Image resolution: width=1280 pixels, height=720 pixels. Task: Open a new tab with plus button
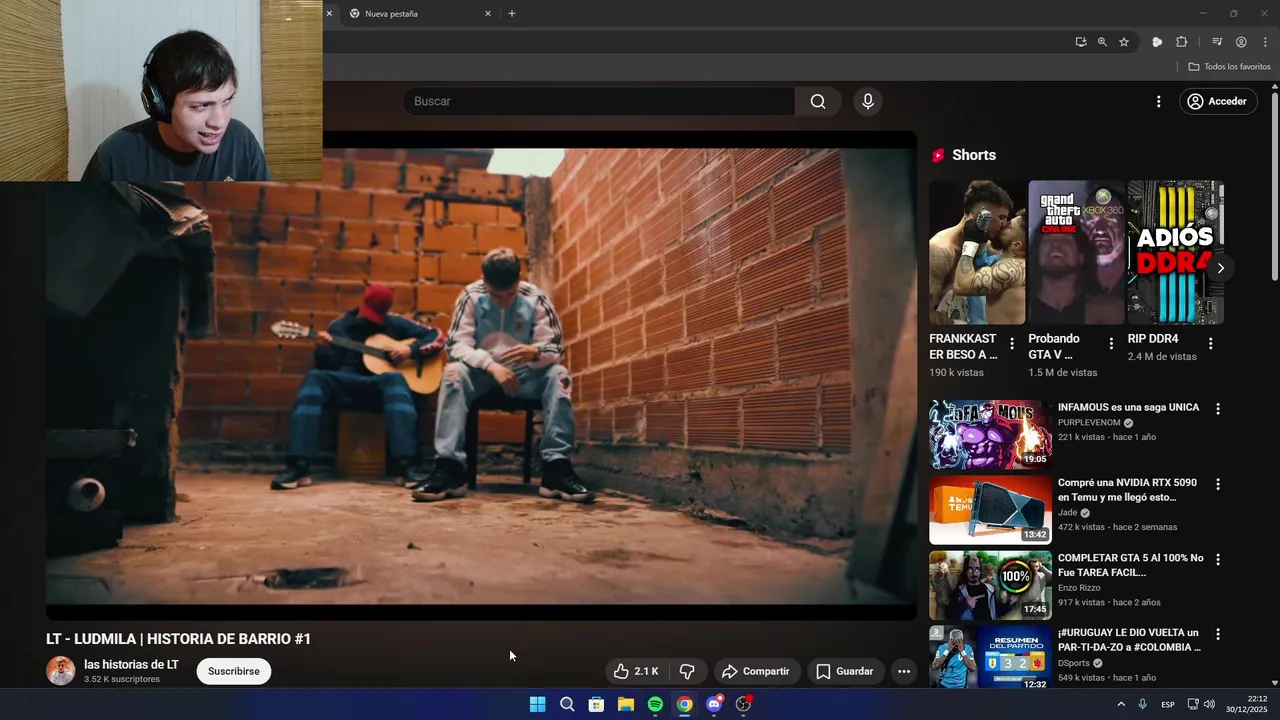tap(512, 14)
